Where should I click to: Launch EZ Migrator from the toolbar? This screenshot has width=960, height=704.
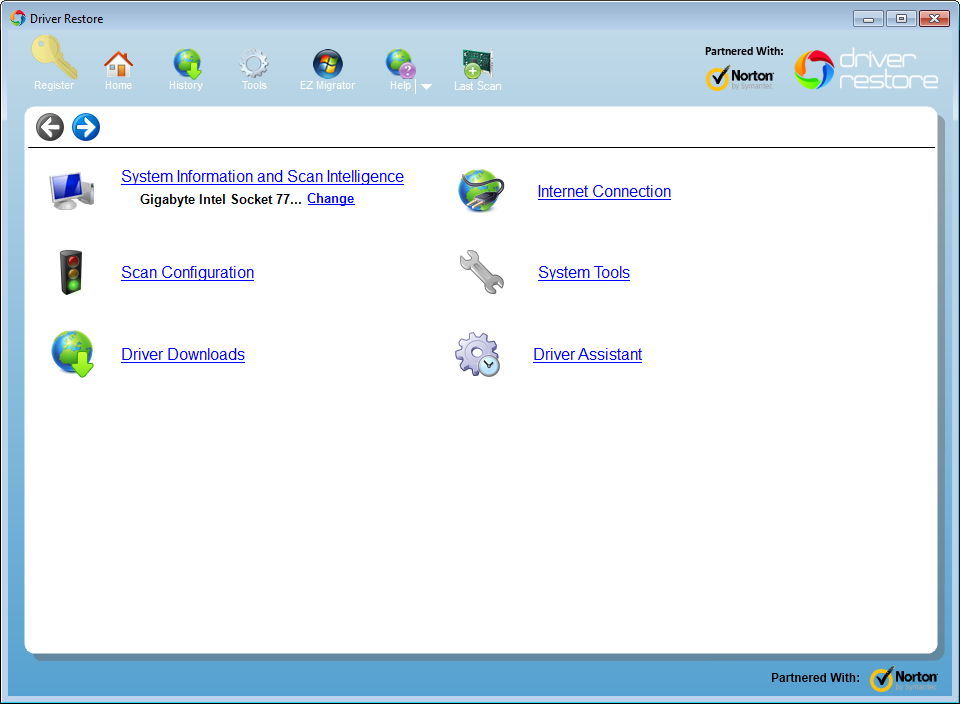point(327,62)
